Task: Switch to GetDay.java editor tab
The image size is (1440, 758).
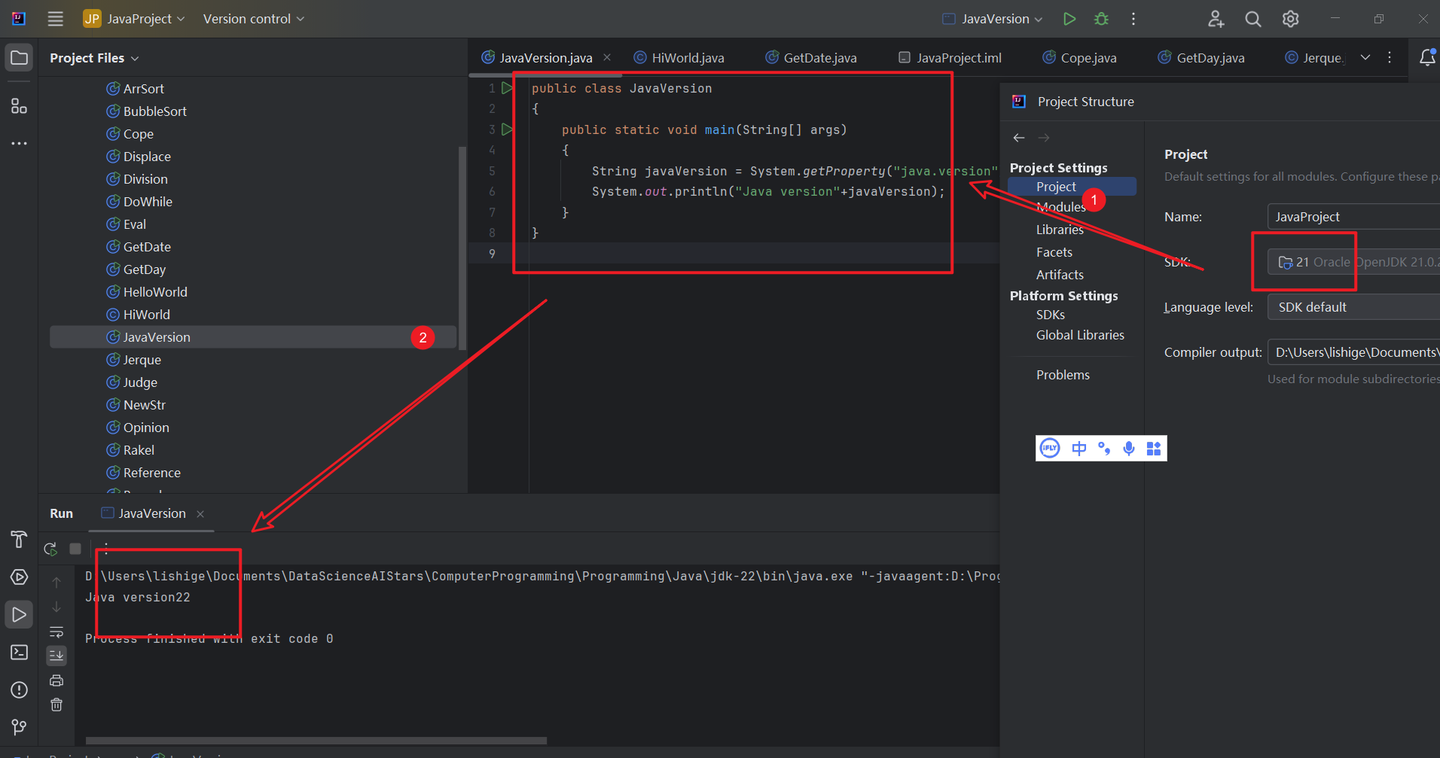Action: (1201, 58)
